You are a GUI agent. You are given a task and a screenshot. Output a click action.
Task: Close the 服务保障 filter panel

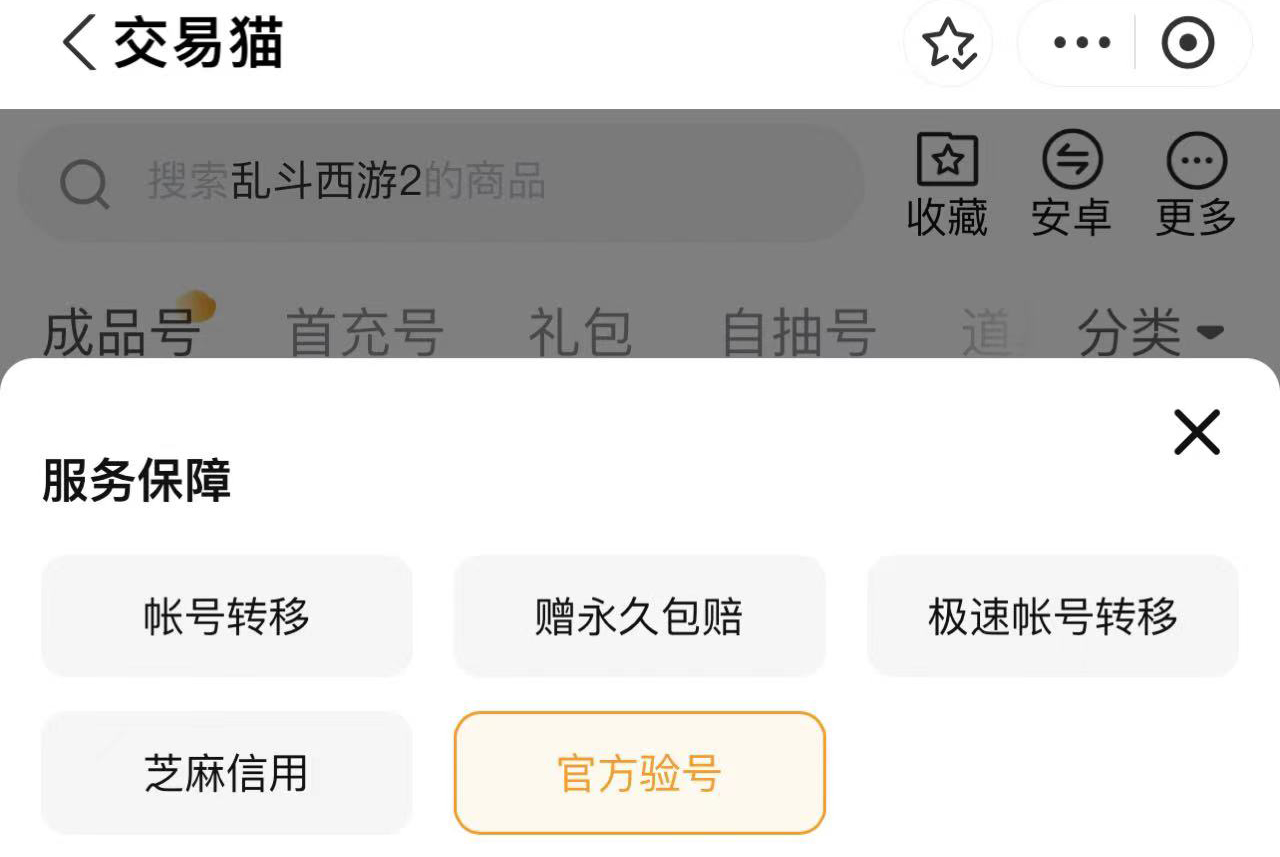click(x=1197, y=433)
